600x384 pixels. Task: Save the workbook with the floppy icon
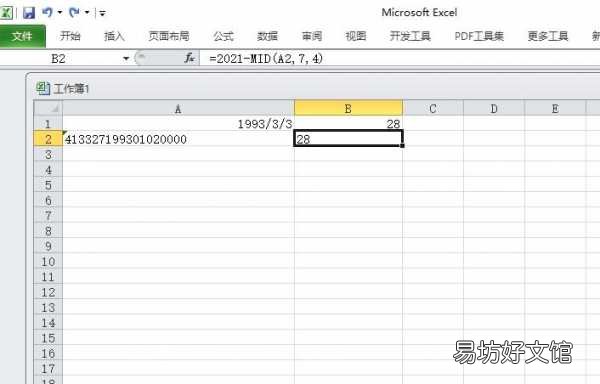[29, 13]
